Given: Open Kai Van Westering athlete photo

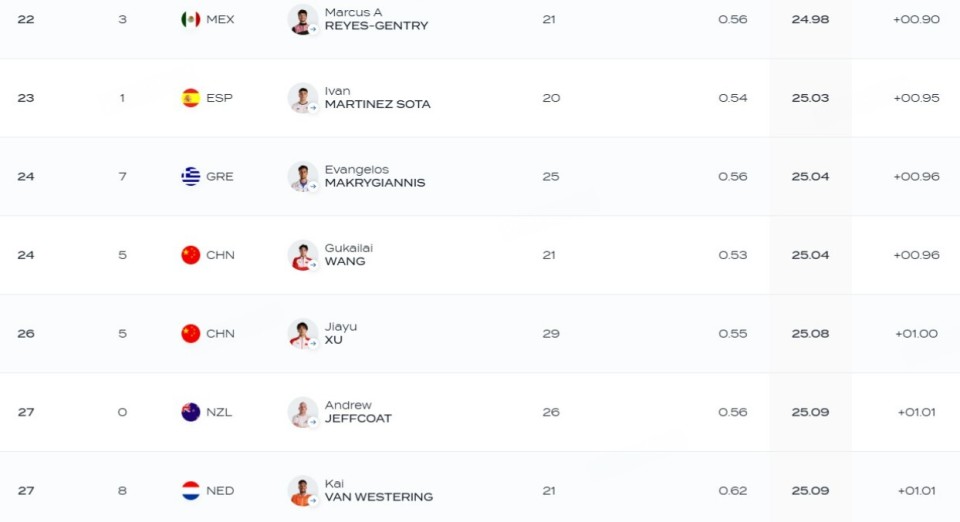Looking at the screenshot, I should tap(302, 490).
